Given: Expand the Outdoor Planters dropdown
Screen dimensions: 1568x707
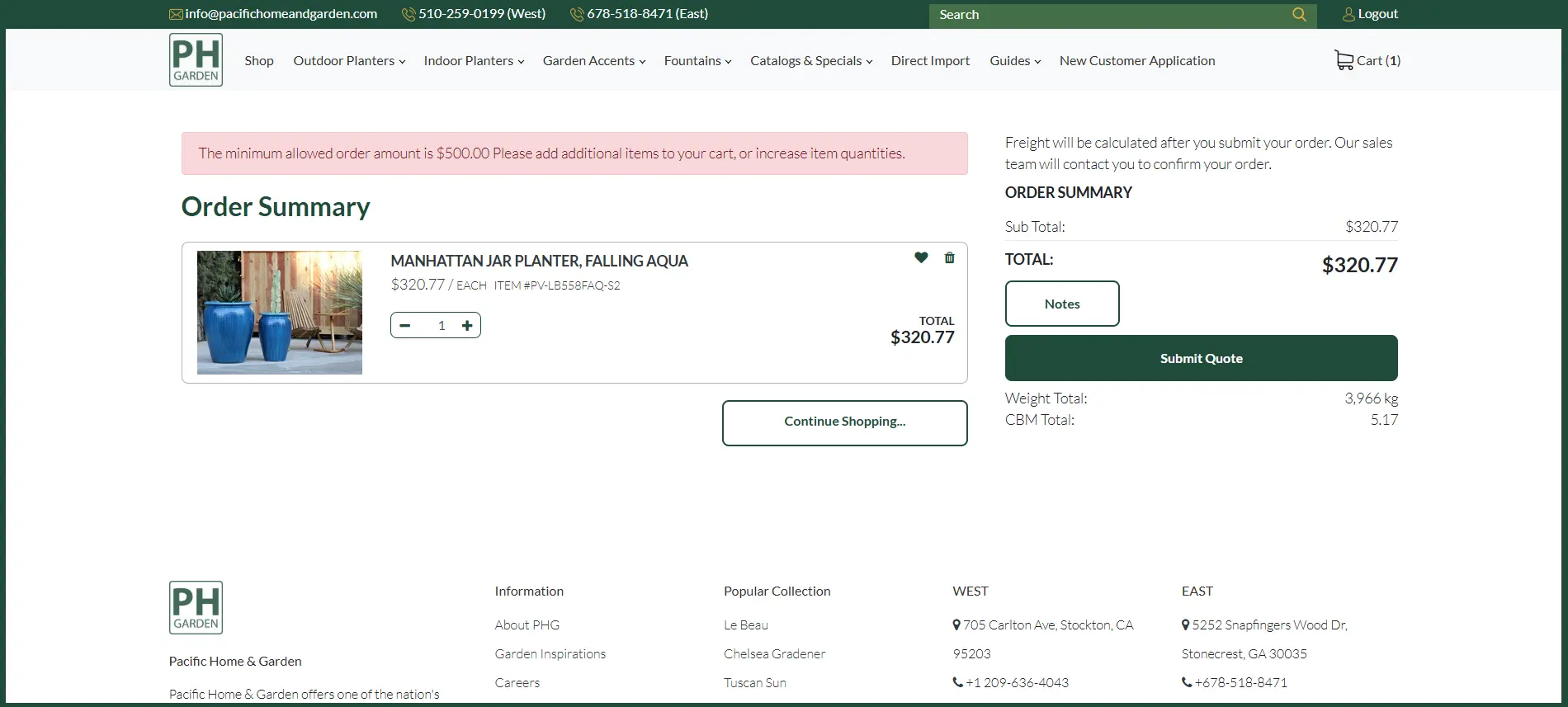Looking at the screenshot, I should click(349, 61).
